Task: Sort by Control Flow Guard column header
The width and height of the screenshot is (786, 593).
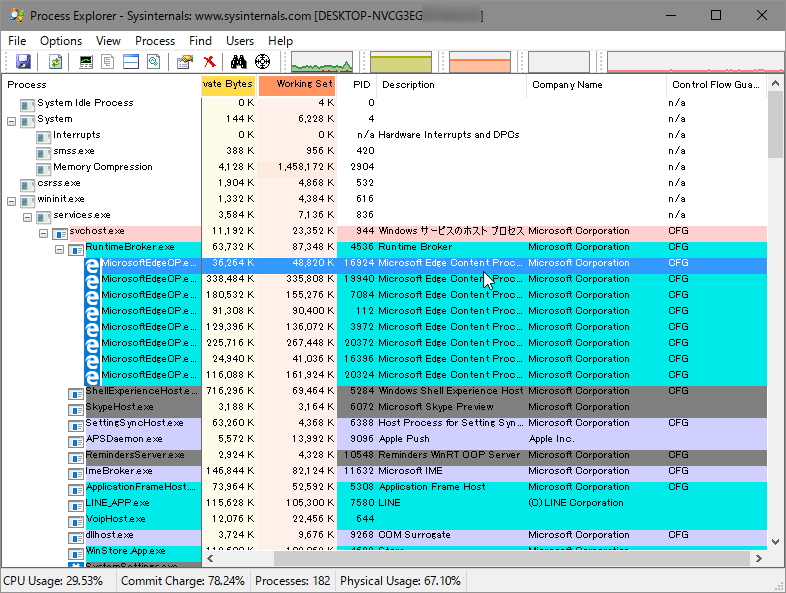Action: point(716,85)
